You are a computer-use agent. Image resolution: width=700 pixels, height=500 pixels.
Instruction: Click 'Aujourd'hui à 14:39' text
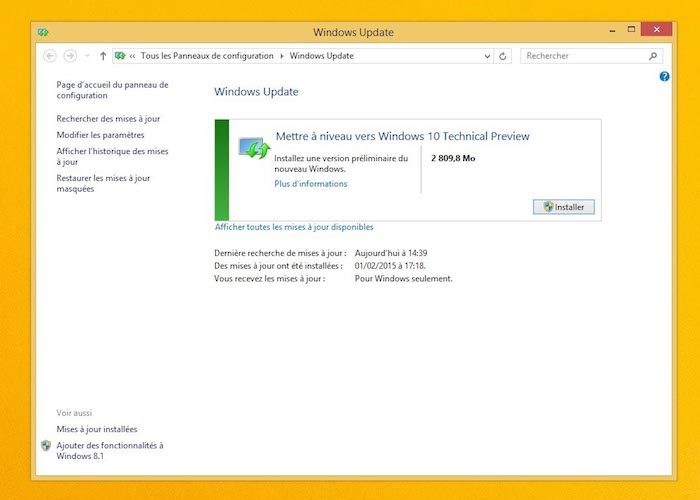click(391, 253)
